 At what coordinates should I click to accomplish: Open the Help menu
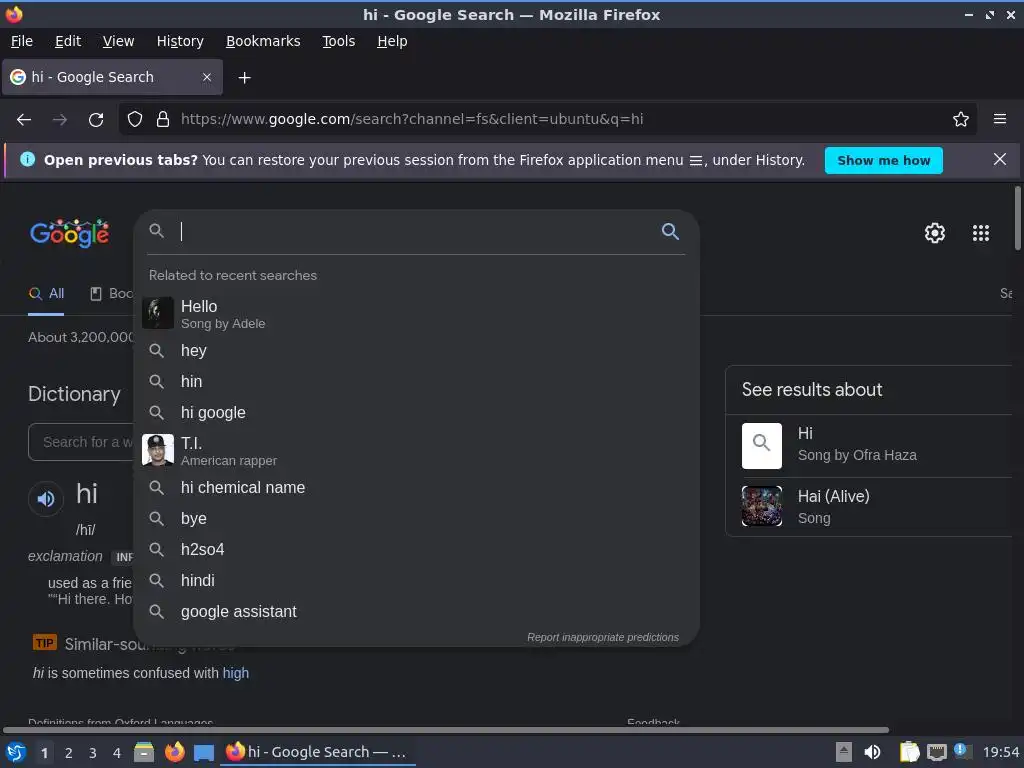[392, 41]
